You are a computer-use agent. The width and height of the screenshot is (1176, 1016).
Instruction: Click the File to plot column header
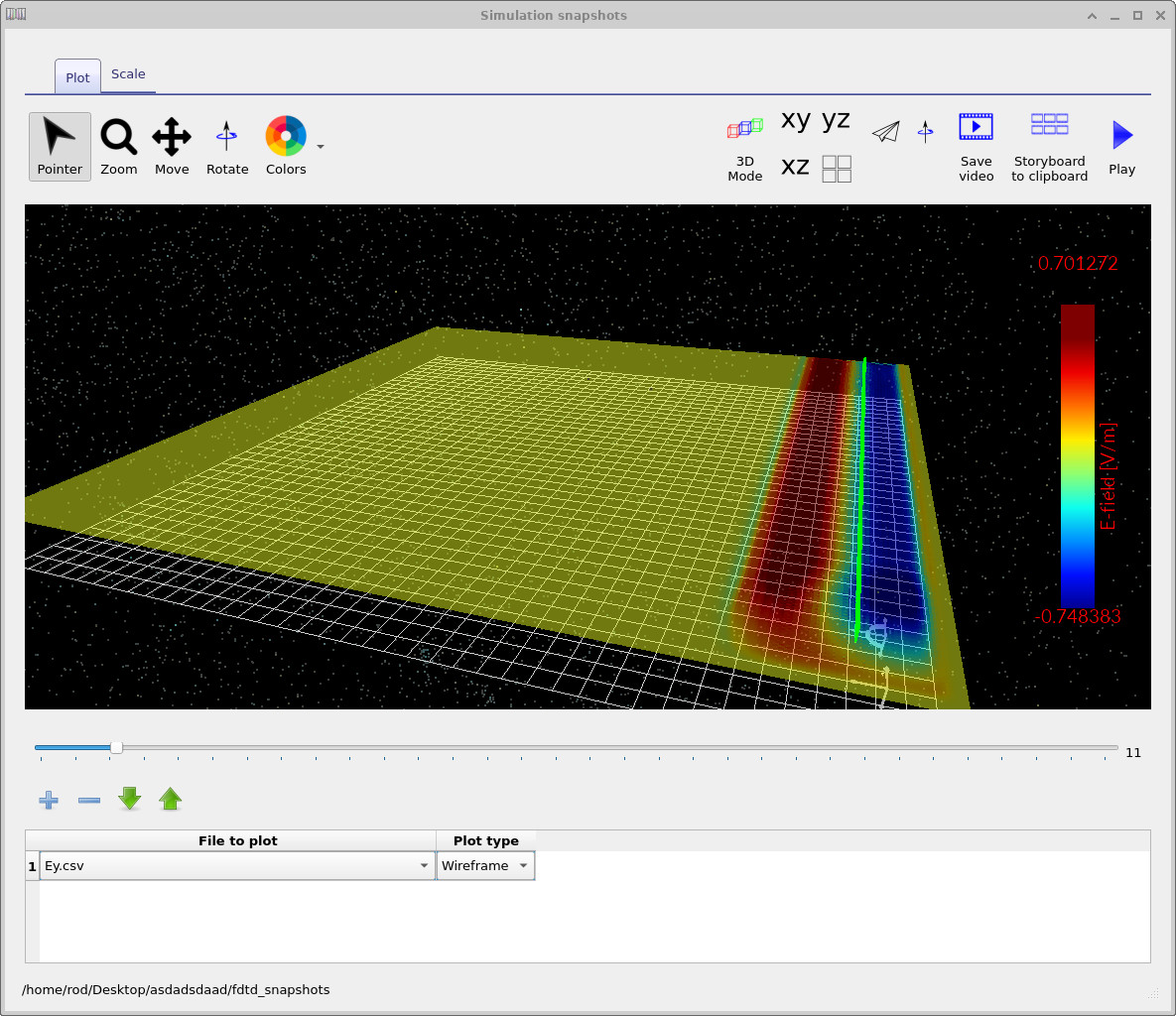tap(238, 840)
